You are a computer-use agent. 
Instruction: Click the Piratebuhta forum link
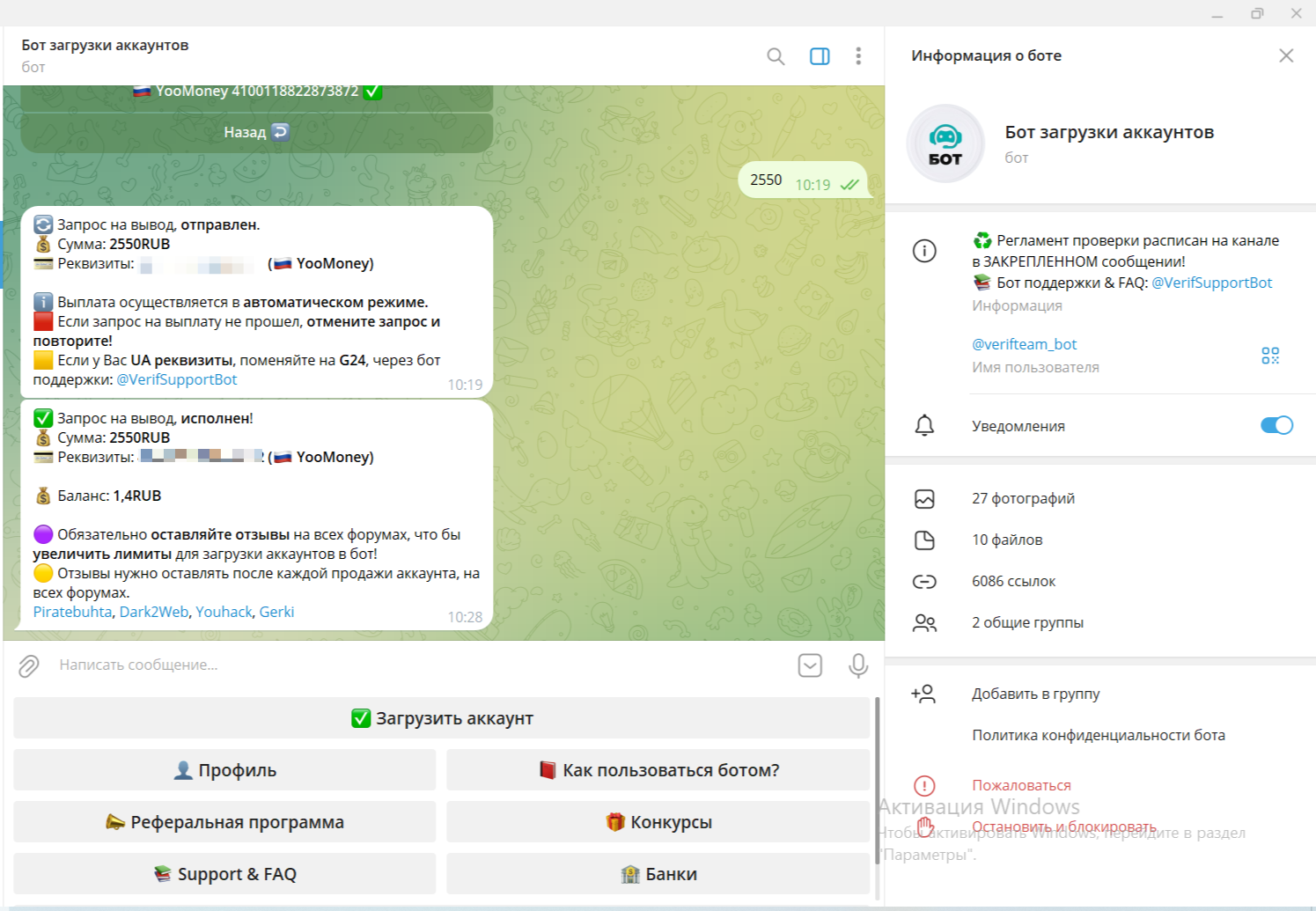click(x=72, y=613)
